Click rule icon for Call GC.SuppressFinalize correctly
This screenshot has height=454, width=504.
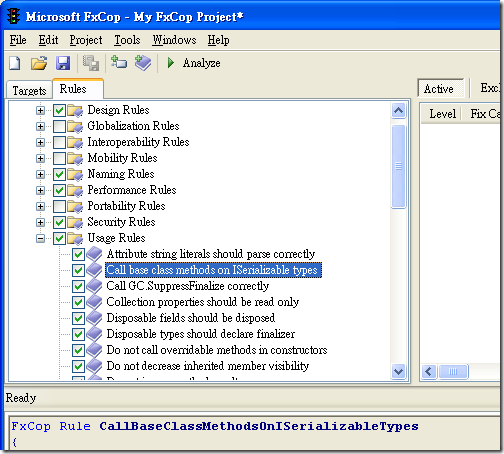[94, 286]
